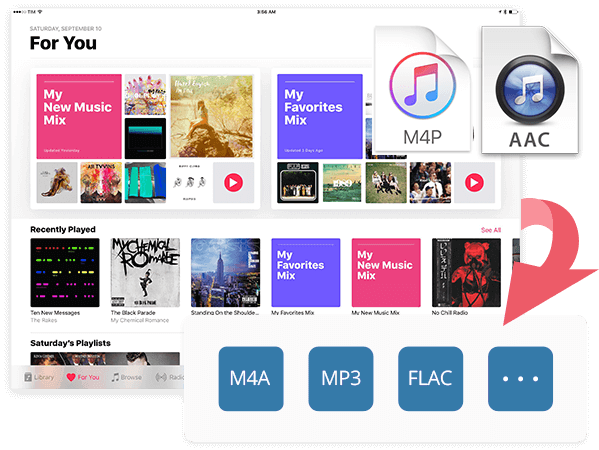The height and width of the screenshot is (450, 599).
Task: Open the Browse tab
Action: point(126,377)
